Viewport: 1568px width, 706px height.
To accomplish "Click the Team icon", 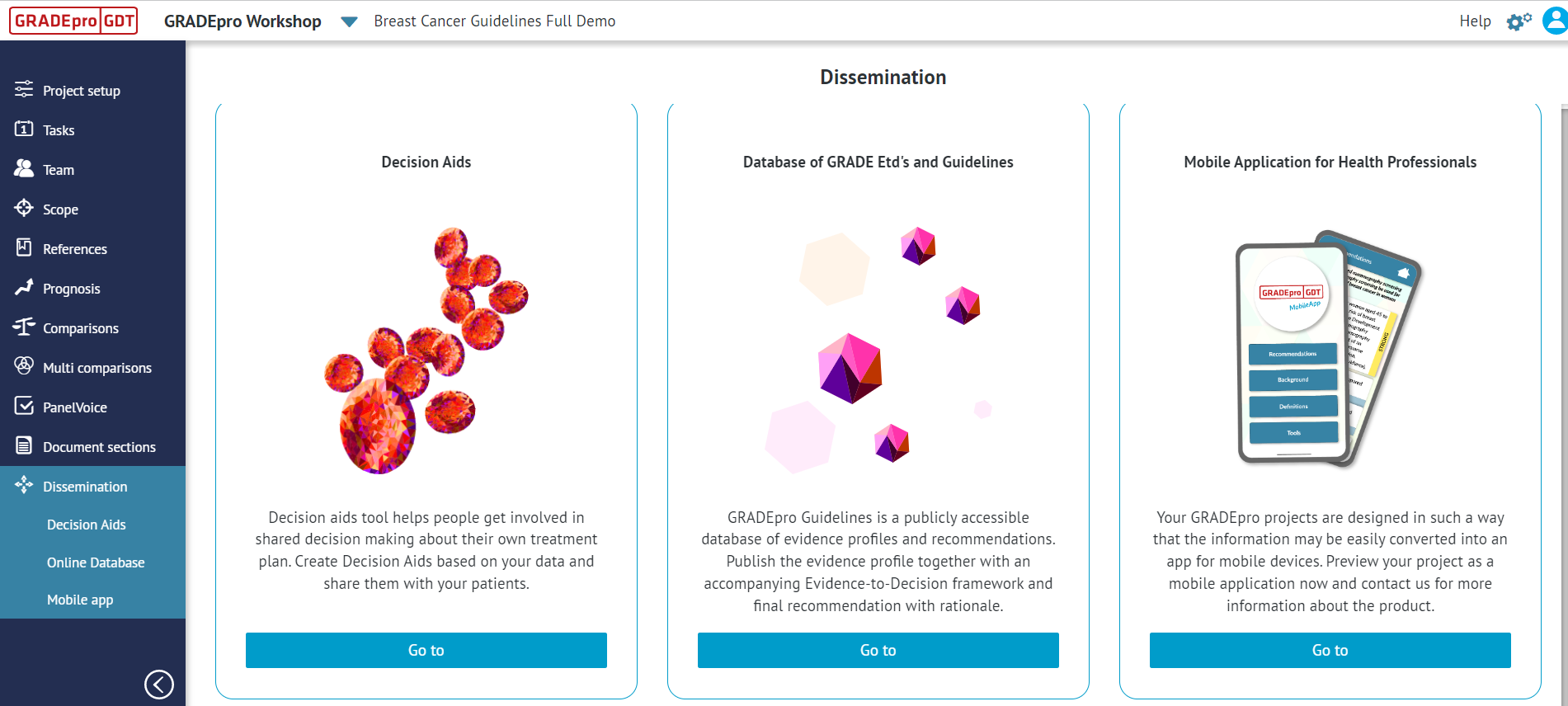I will [x=23, y=169].
